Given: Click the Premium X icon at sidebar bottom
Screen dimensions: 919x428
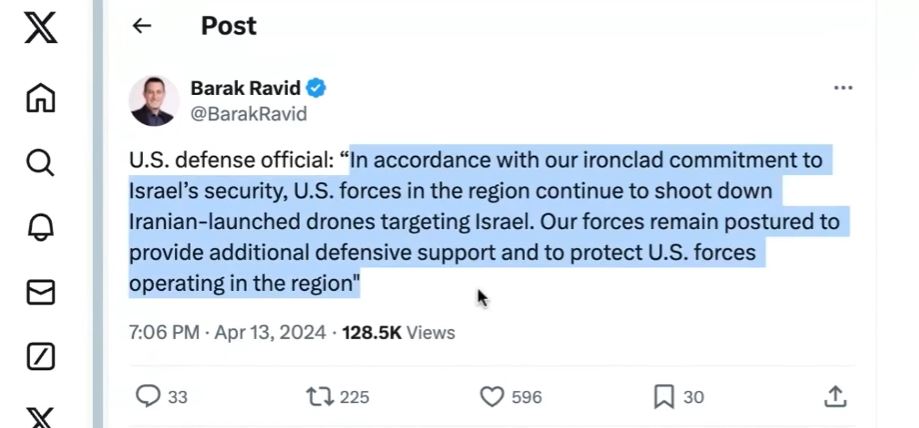Looking at the screenshot, I should click(x=40, y=417).
